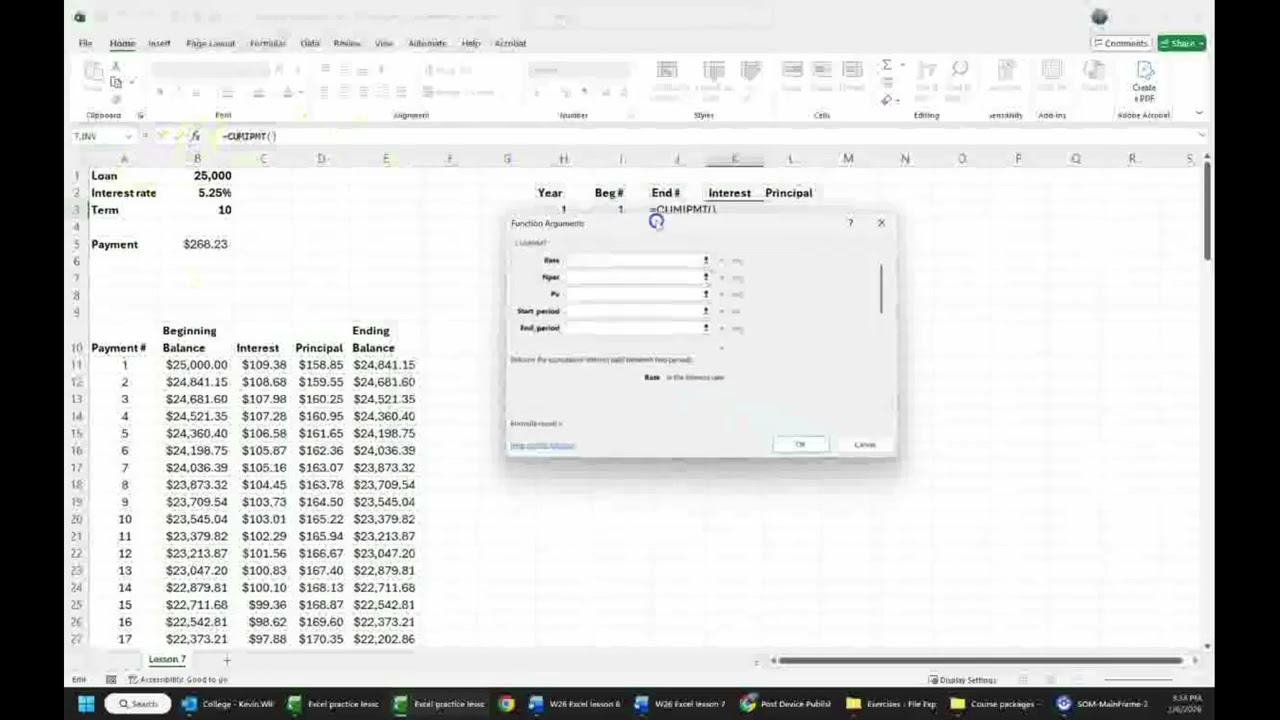The width and height of the screenshot is (1280, 720).
Task: Expand the formula bar
Action: (x=1200, y=136)
